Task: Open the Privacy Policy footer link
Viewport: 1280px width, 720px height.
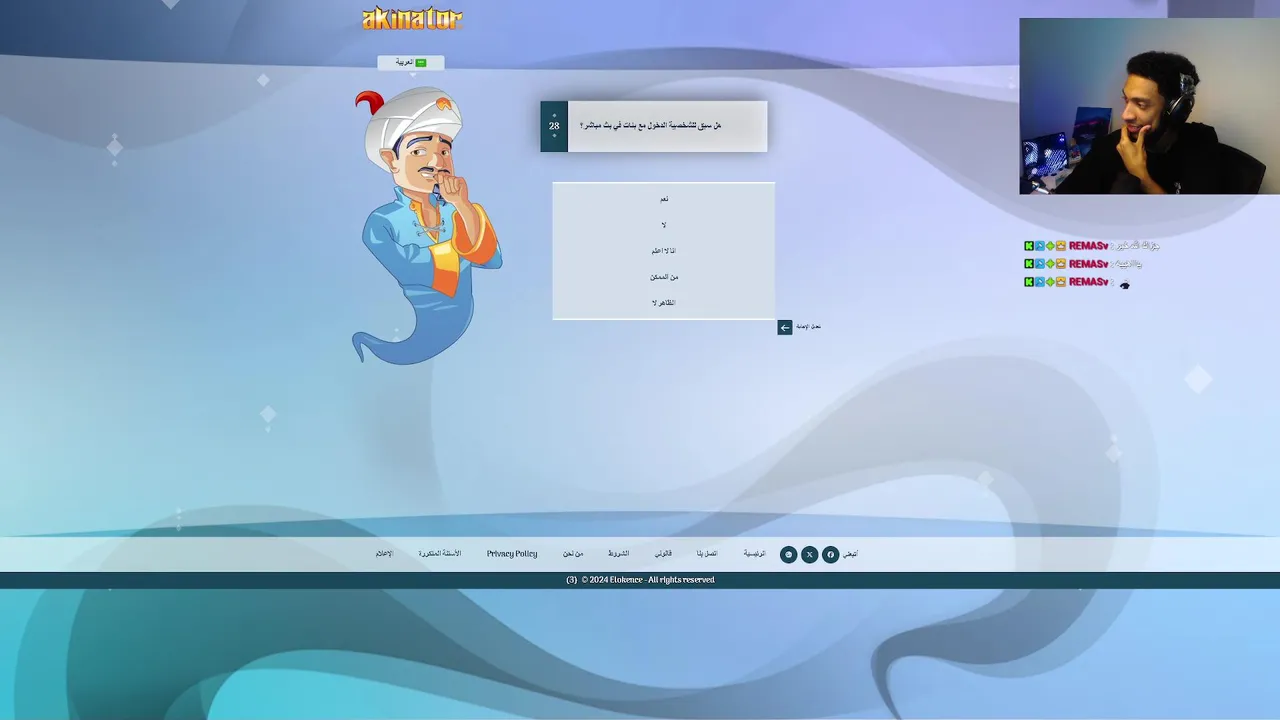Action: point(512,554)
